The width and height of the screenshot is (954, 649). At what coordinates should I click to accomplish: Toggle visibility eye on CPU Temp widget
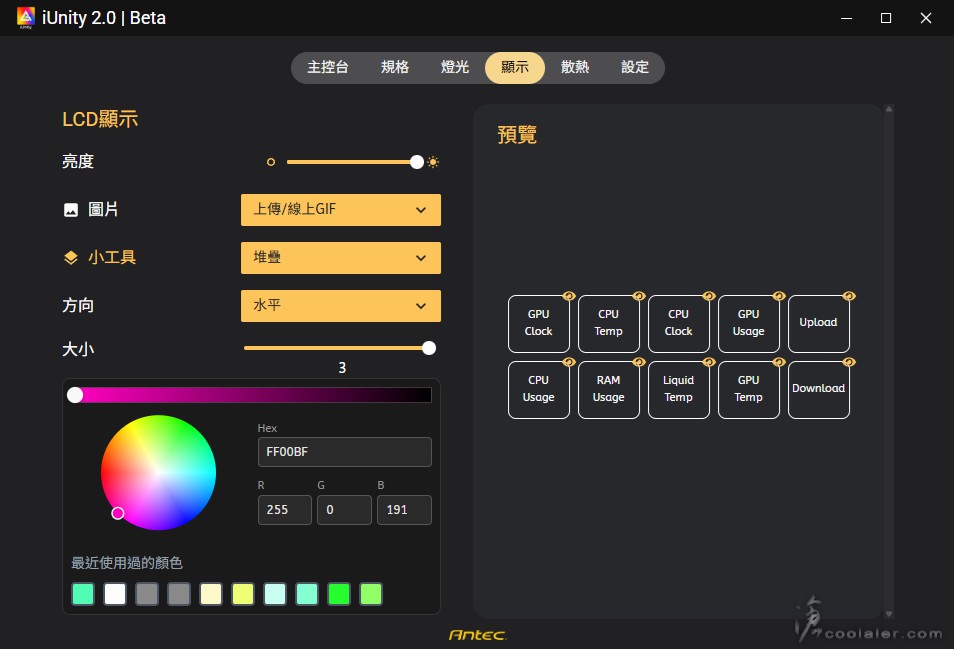pos(638,296)
